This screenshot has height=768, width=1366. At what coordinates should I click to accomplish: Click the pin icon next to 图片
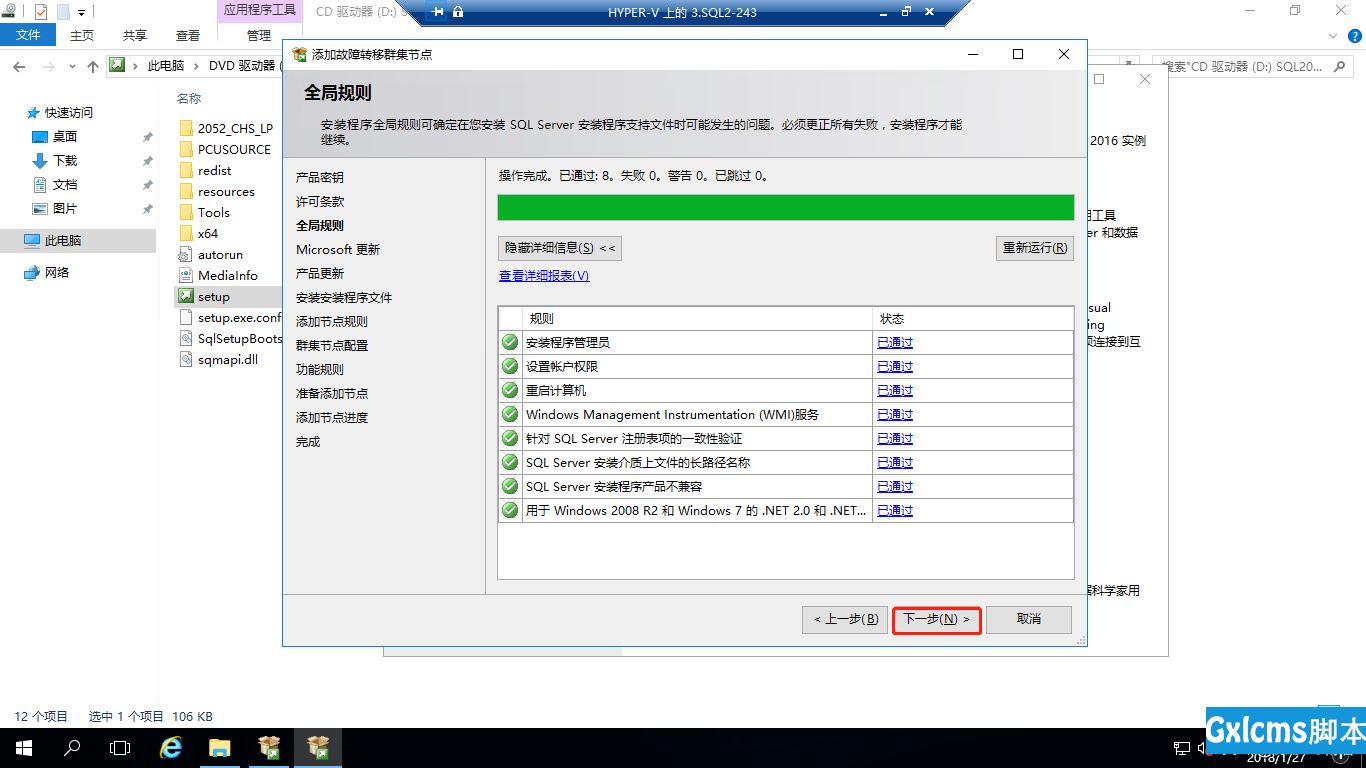pyautogui.click(x=147, y=209)
